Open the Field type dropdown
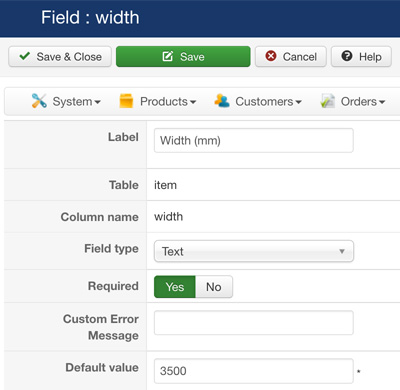The width and height of the screenshot is (400, 390). pyautogui.click(x=254, y=251)
